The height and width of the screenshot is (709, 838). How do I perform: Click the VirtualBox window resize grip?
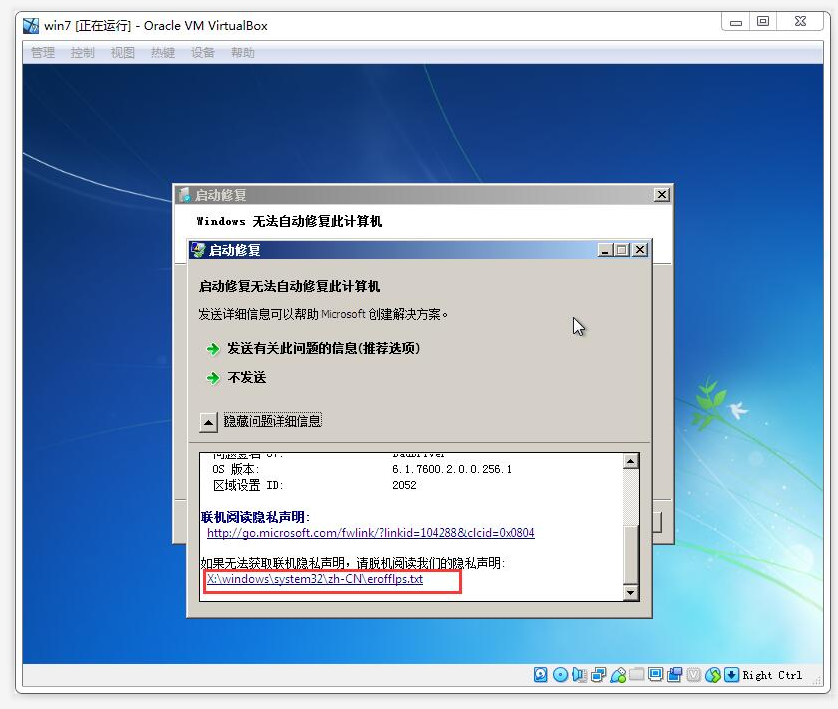click(x=817, y=681)
